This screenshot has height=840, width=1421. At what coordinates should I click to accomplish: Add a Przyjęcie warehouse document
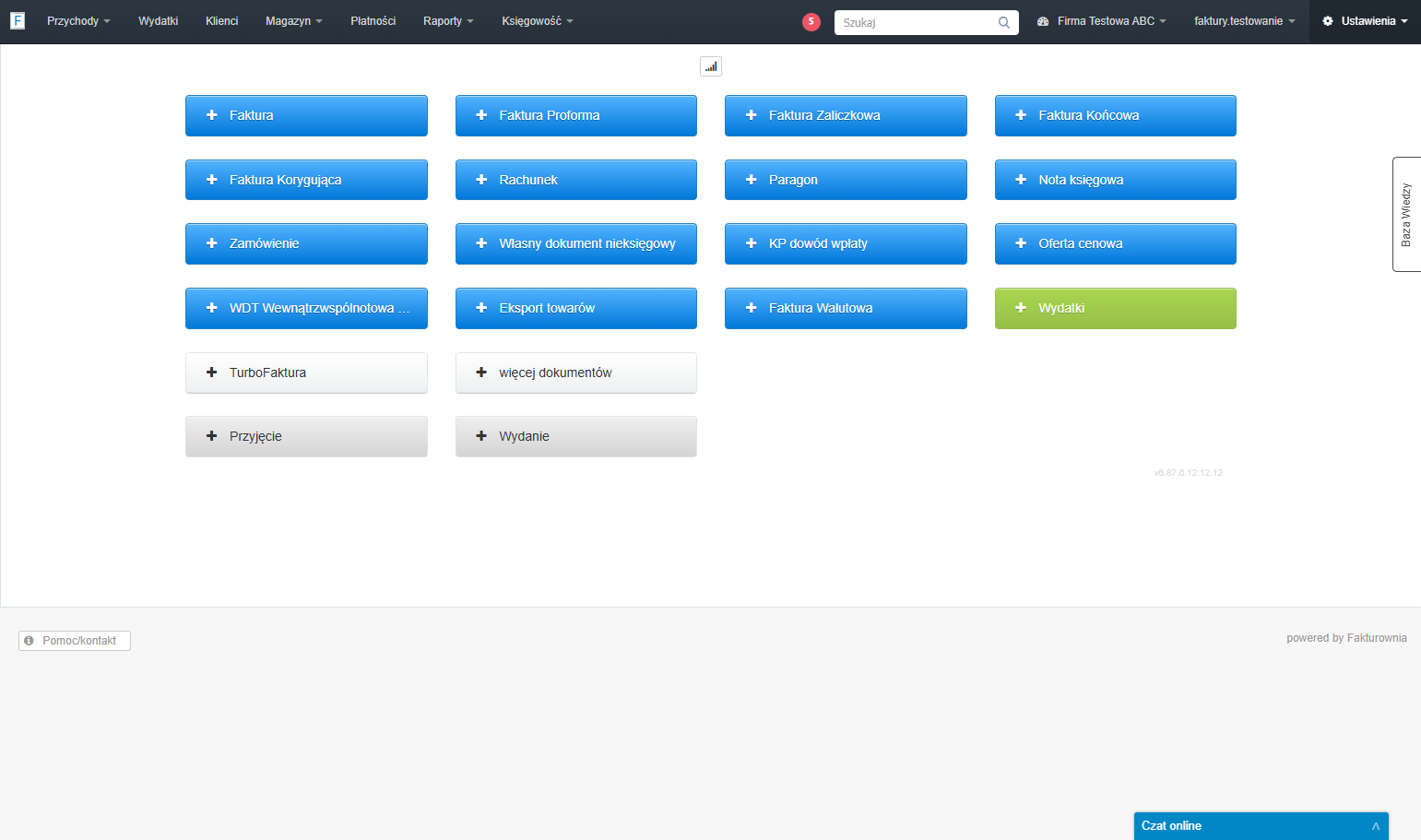306,436
